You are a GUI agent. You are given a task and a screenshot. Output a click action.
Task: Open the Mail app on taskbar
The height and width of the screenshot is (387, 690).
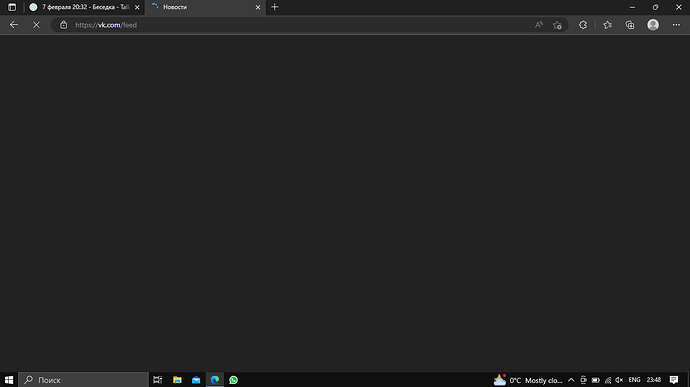(196, 380)
